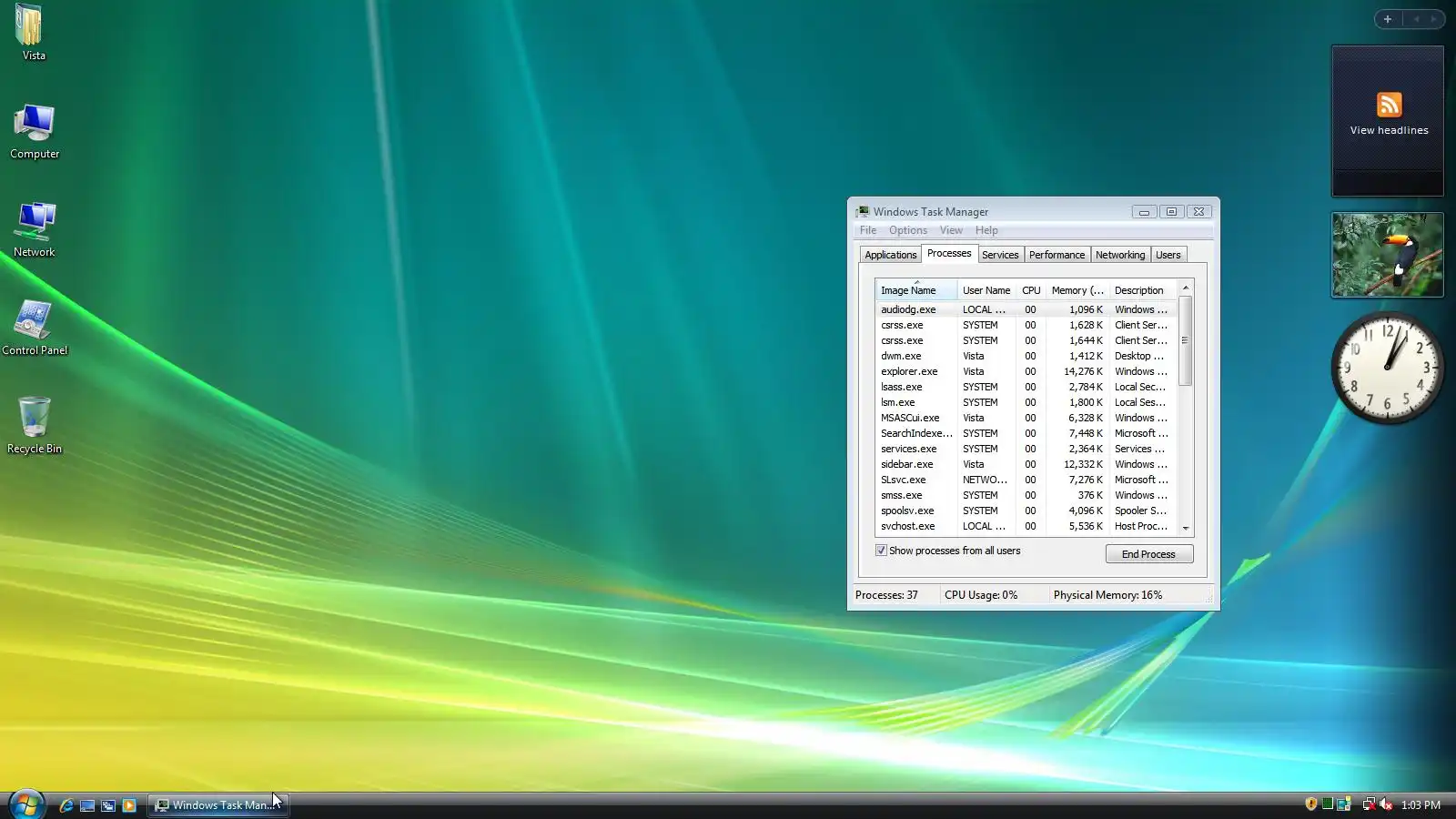Switch to the Users tab
1456x819 pixels.
tap(1168, 255)
